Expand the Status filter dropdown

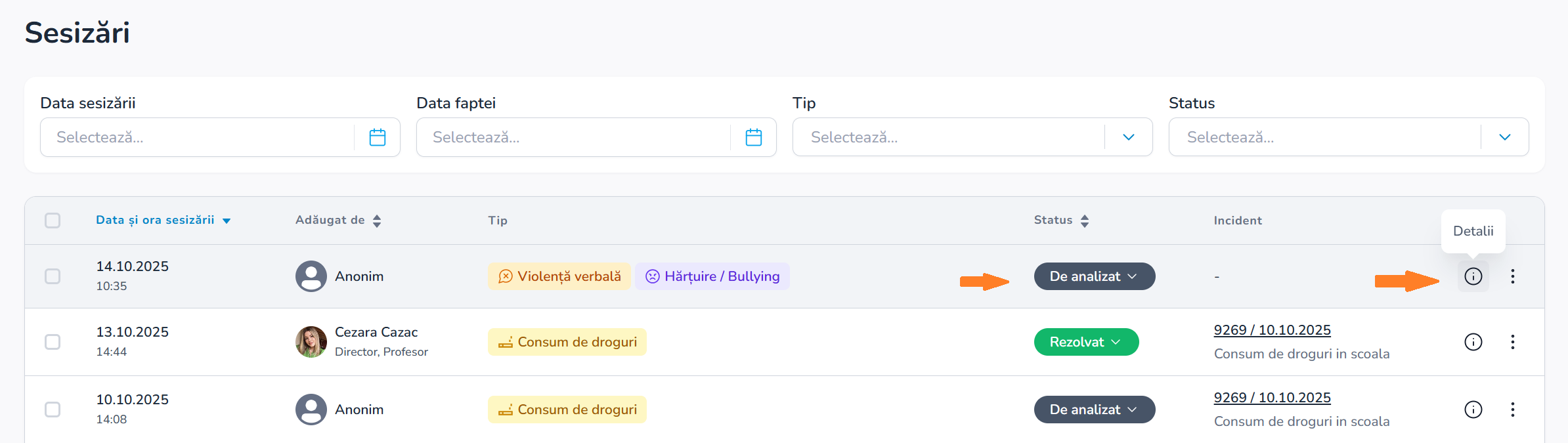[1505, 137]
